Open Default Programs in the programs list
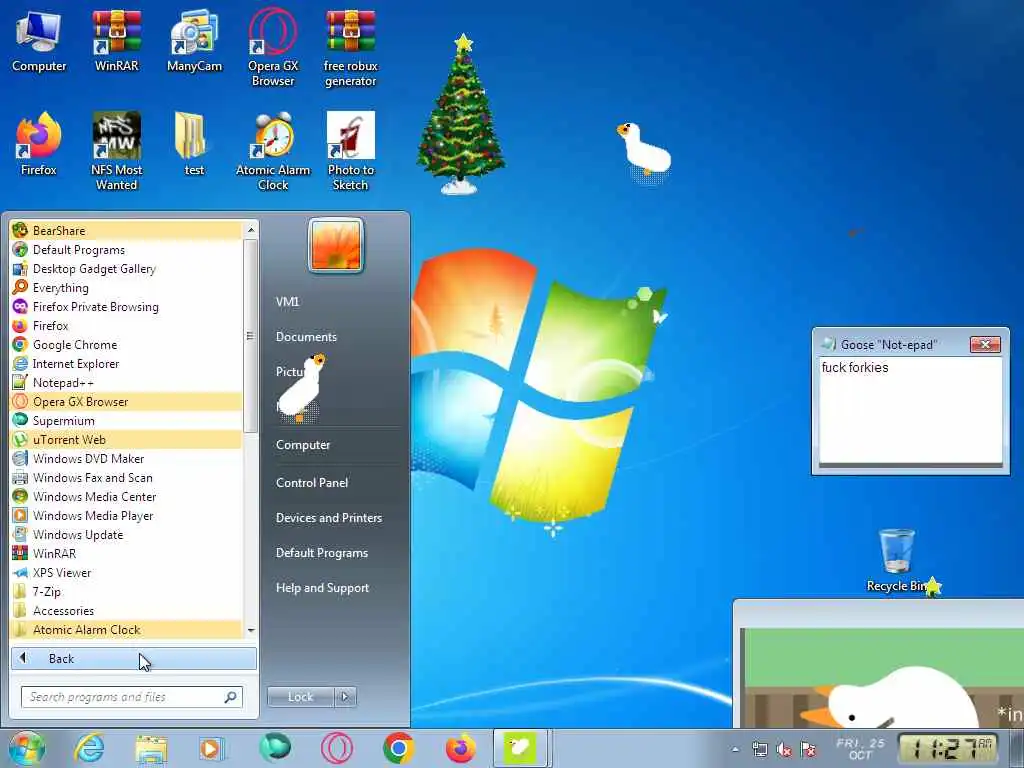The width and height of the screenshot is (1024, 768). coord(126,249)
